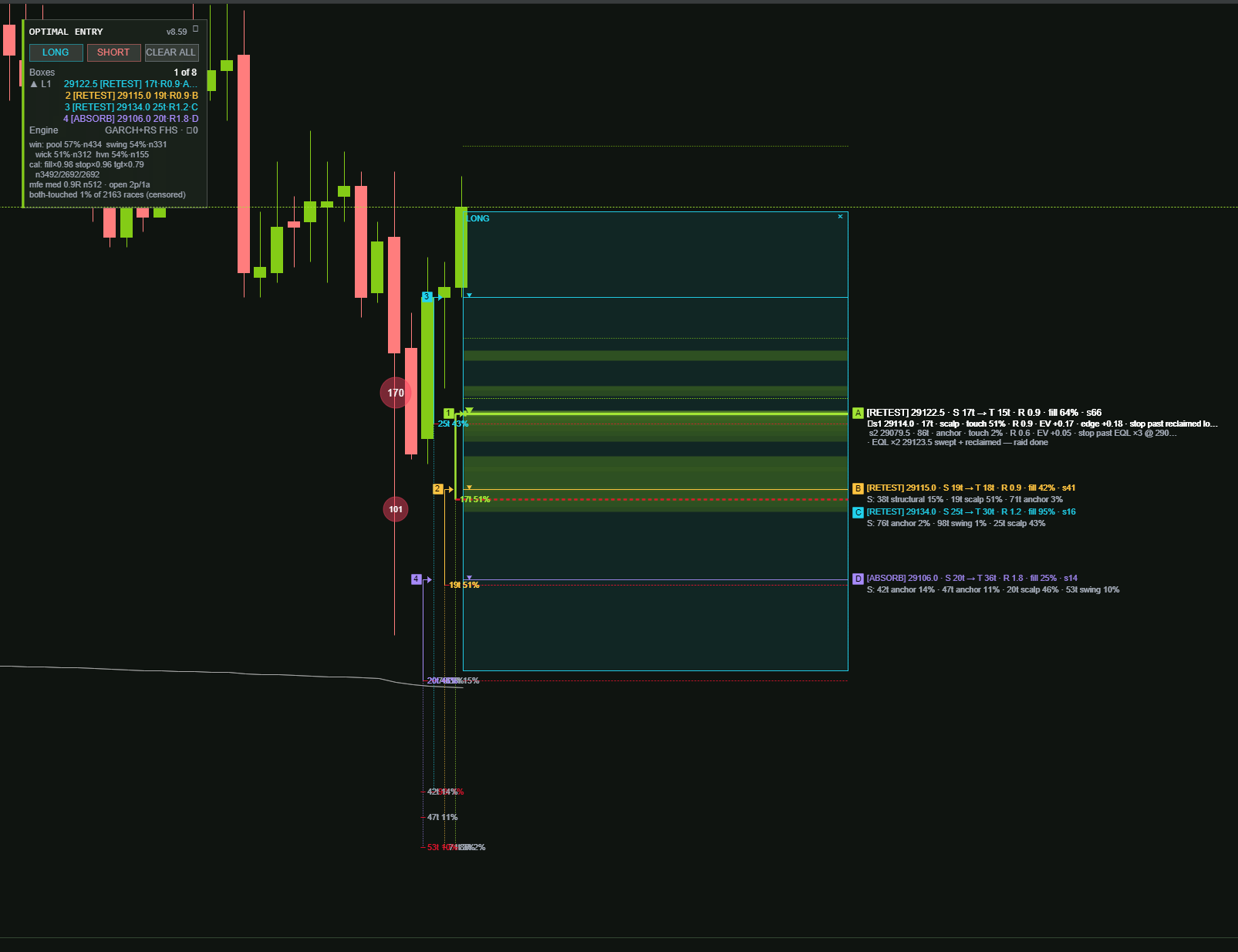Click the green A badge label
The width and height of the screenshot is (1238, 952).
pyautogui.click(x=858, y=414)
